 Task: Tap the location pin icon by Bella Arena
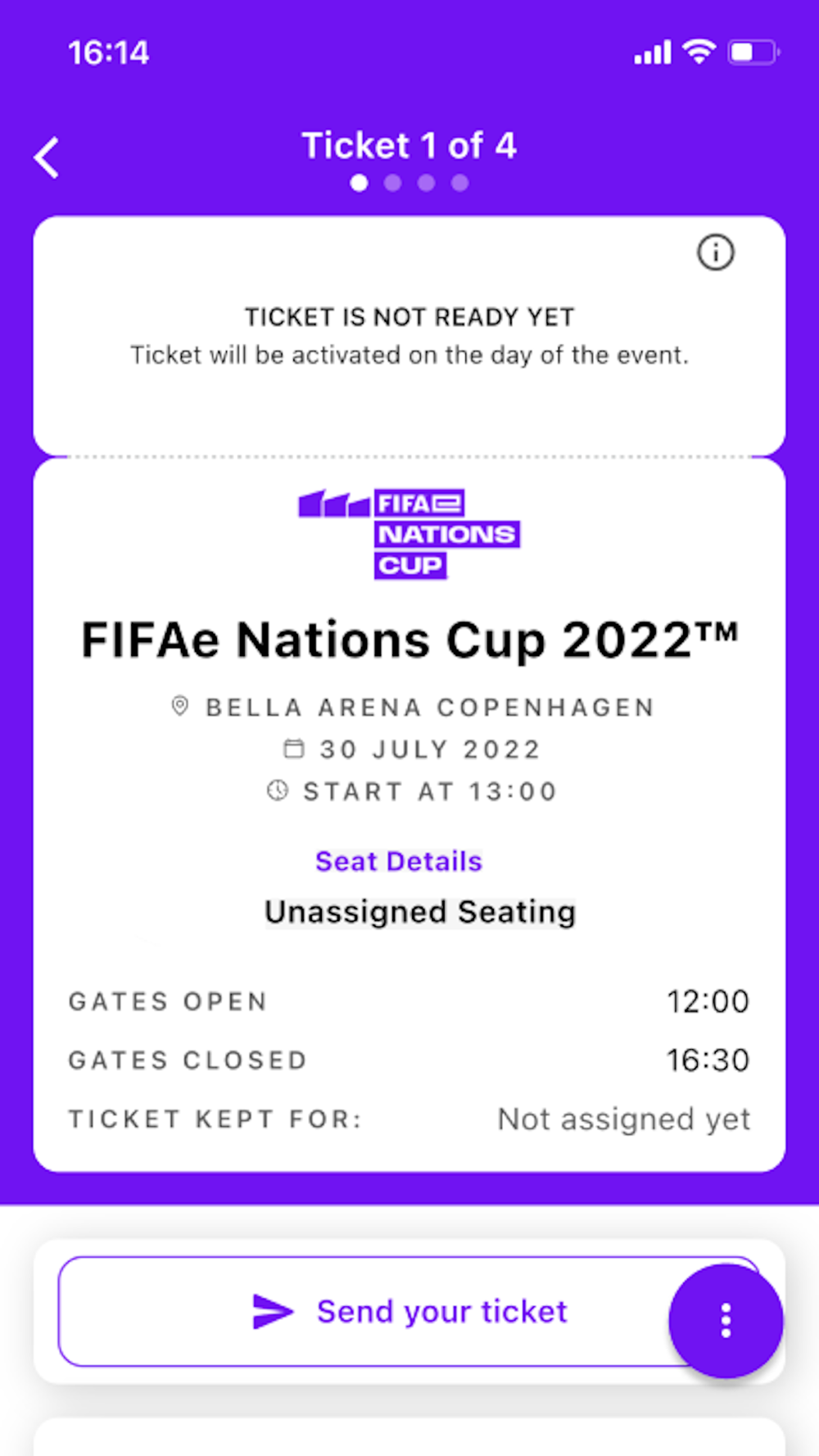[x=180, y=706]
